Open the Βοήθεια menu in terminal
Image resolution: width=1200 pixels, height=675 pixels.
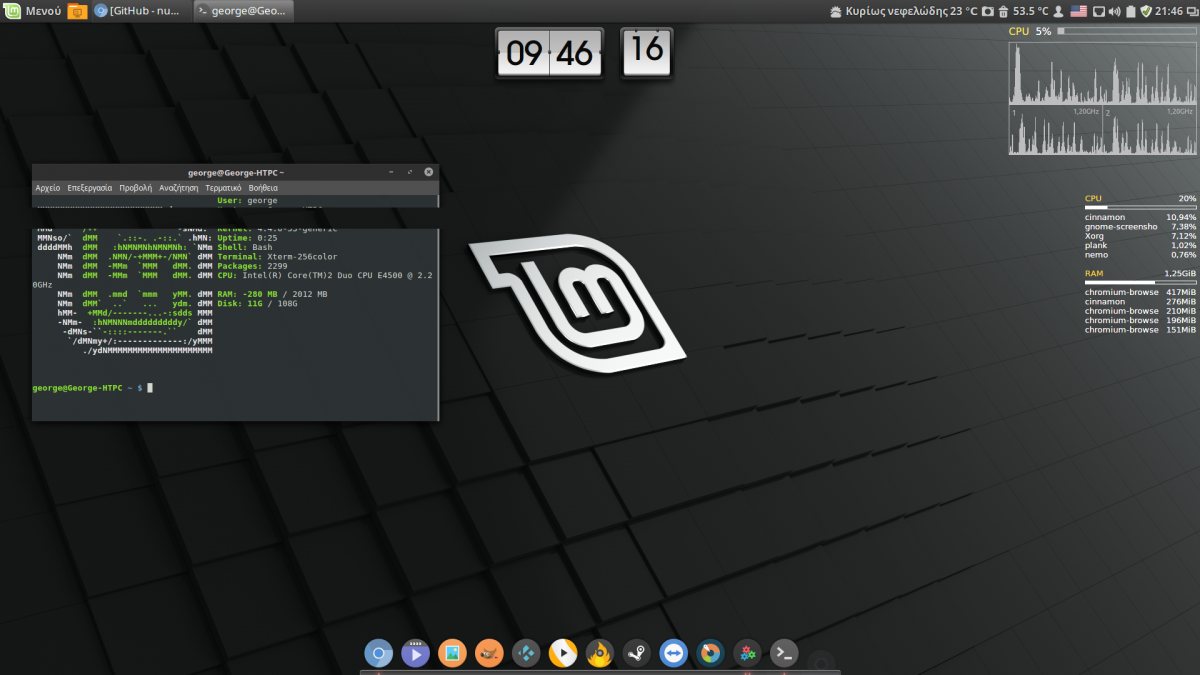(x=263, y=187)
